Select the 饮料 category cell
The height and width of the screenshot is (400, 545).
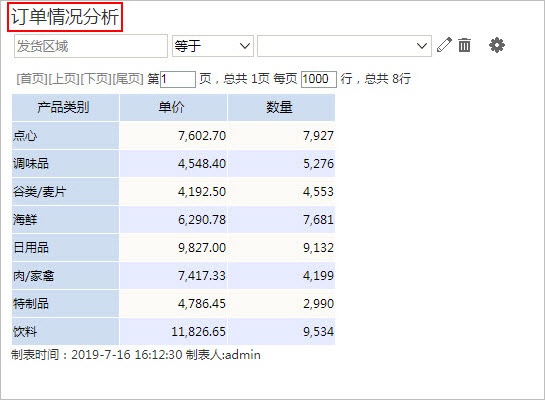[65, 332]
